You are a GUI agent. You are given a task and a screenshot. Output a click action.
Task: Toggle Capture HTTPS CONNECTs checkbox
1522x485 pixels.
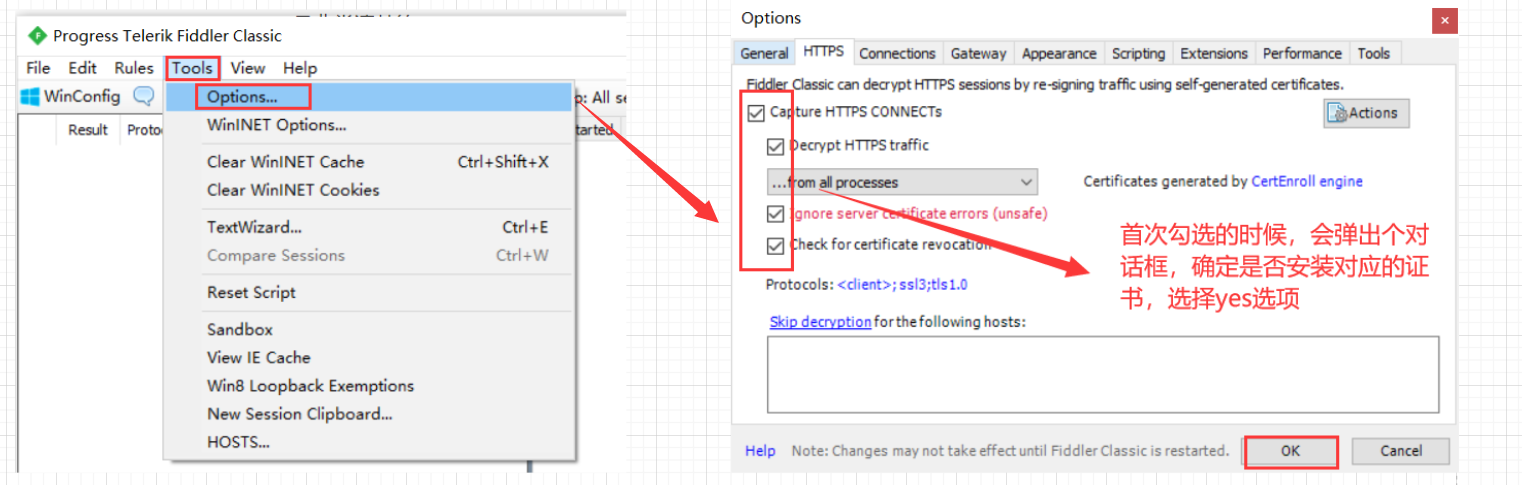pyautogui.click(x=756, y=112)
